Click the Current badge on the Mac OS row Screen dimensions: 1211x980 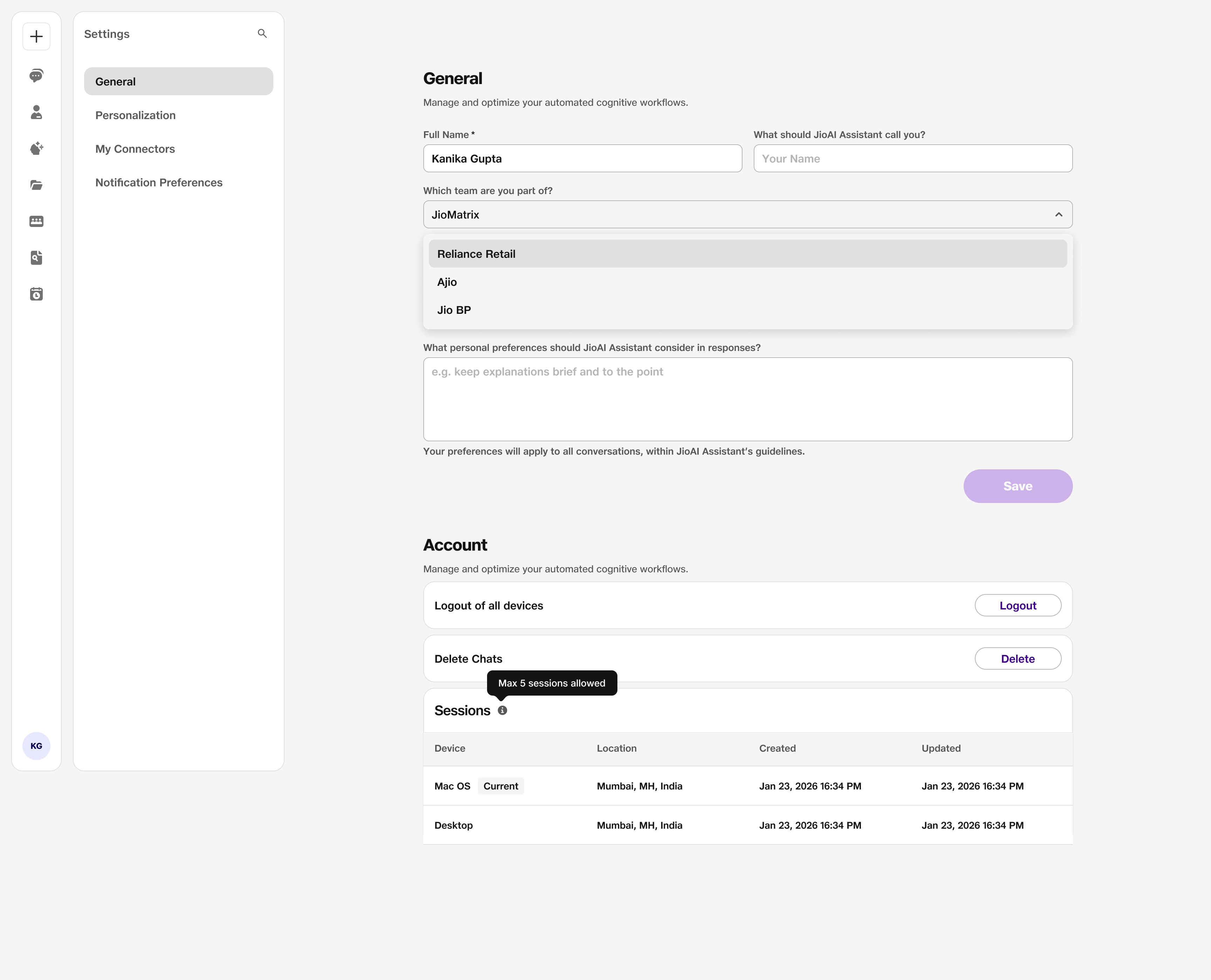[x=501, y=786]
